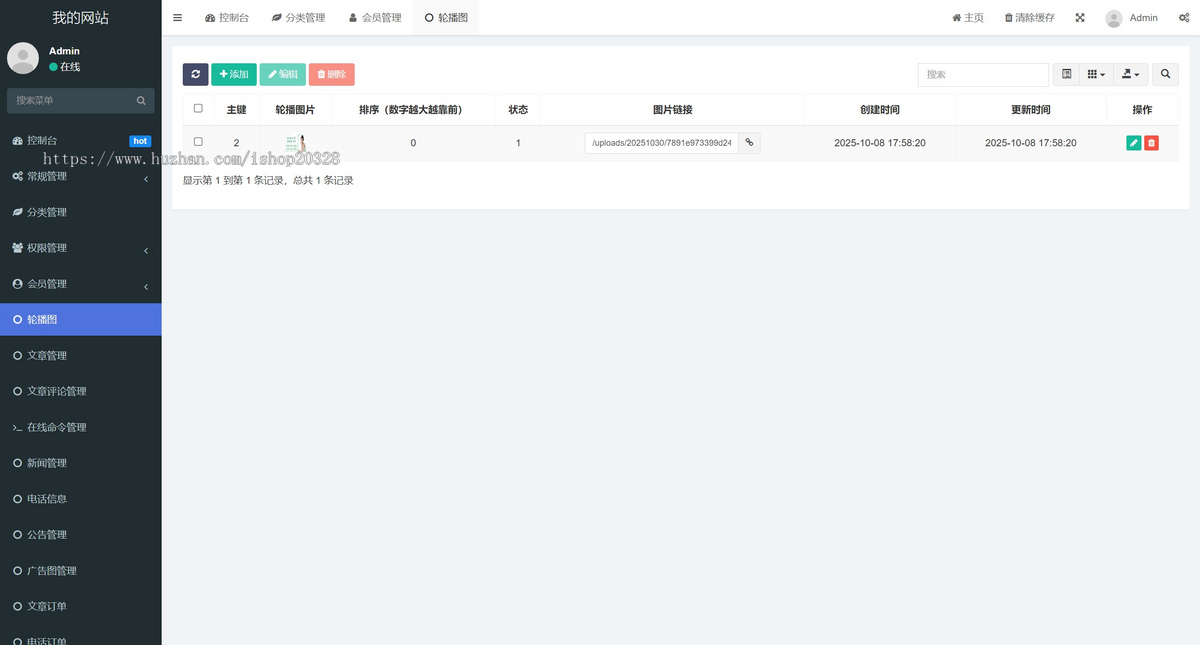Viewport: 1200px width, 645px height.
Task: Edit row 2 with green pencil icon
Action: [1133, 143]
